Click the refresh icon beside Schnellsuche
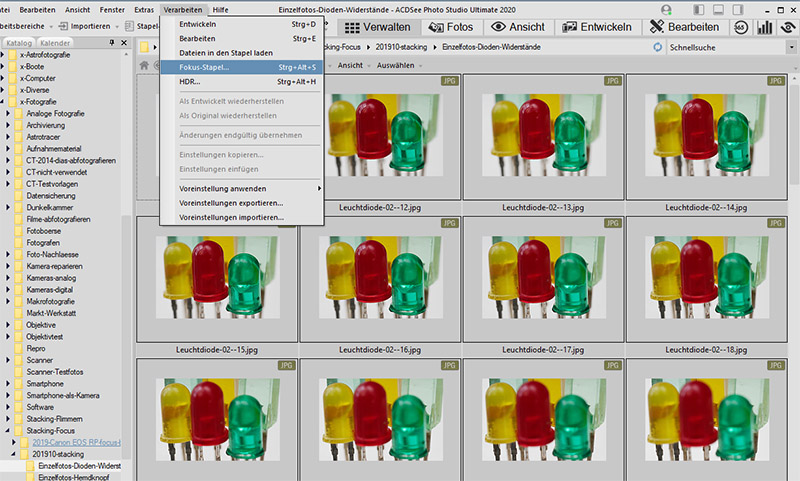This screenshot has width=800, height=481. [657, 47]
